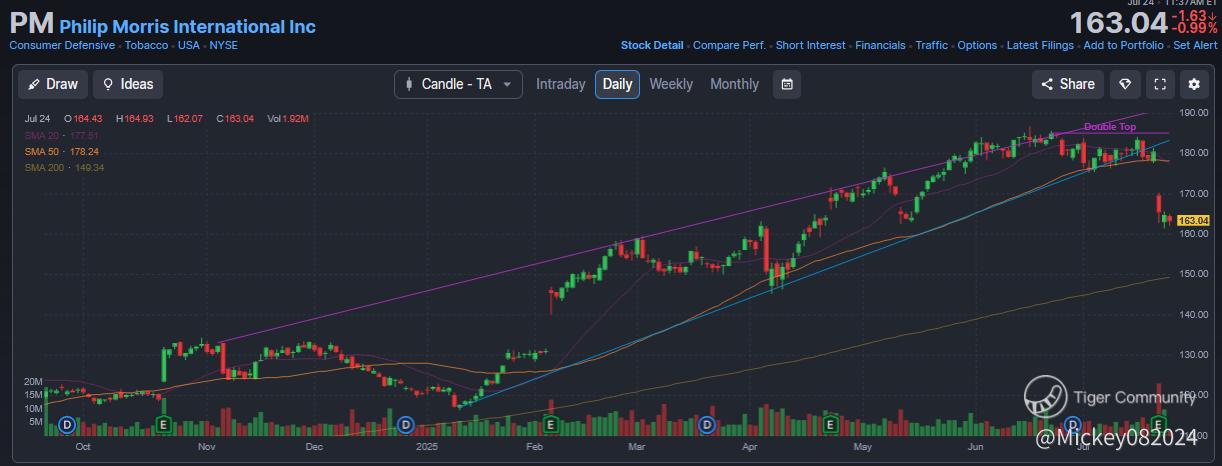Screen dimensions: 1222x466
Task: Enter fullscreen chart mode
Action: (x=1160, y=84)
